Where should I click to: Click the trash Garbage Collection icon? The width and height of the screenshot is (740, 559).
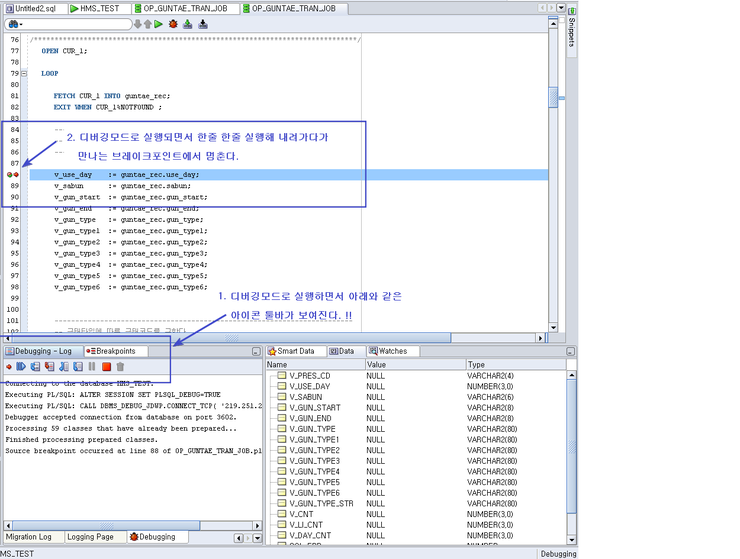120,367
